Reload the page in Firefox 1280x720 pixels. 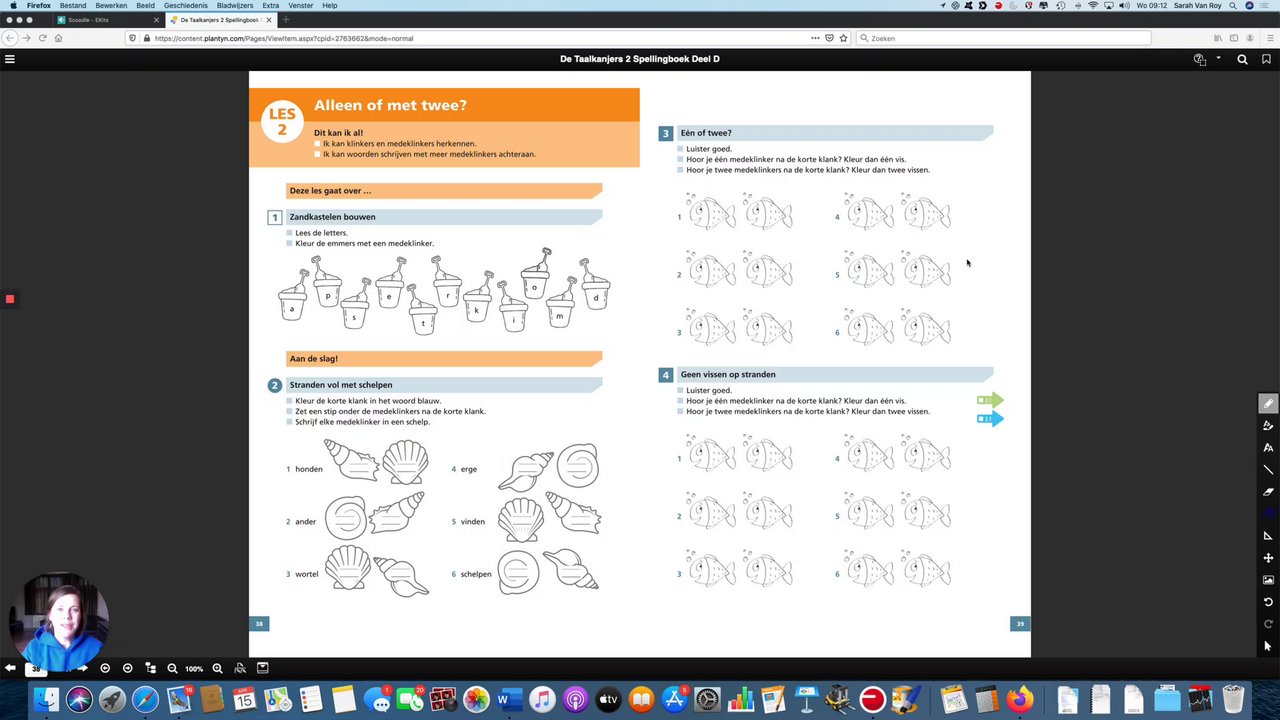coord(42,38)
